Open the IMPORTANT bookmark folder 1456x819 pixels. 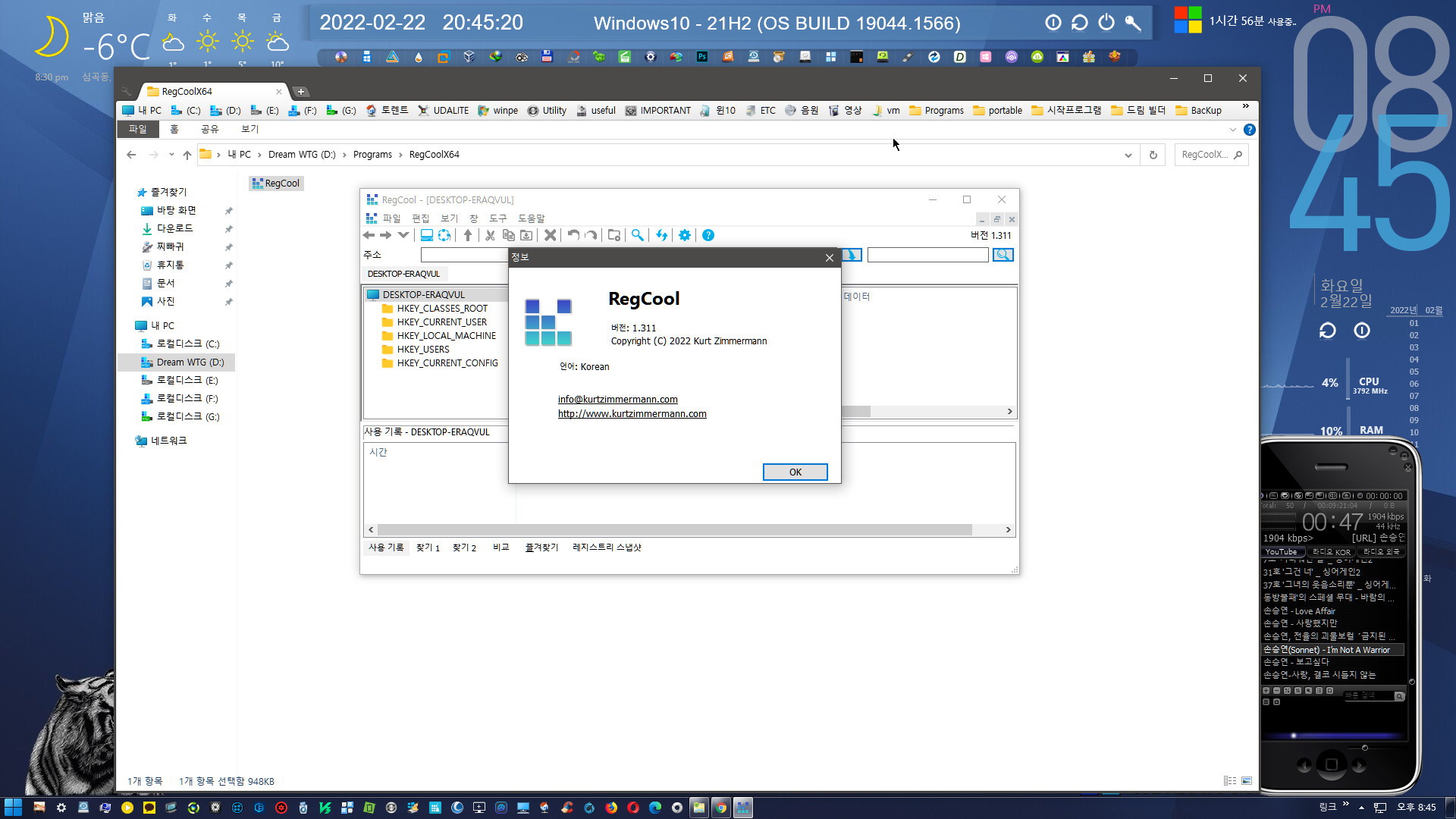tap(657, 111)
